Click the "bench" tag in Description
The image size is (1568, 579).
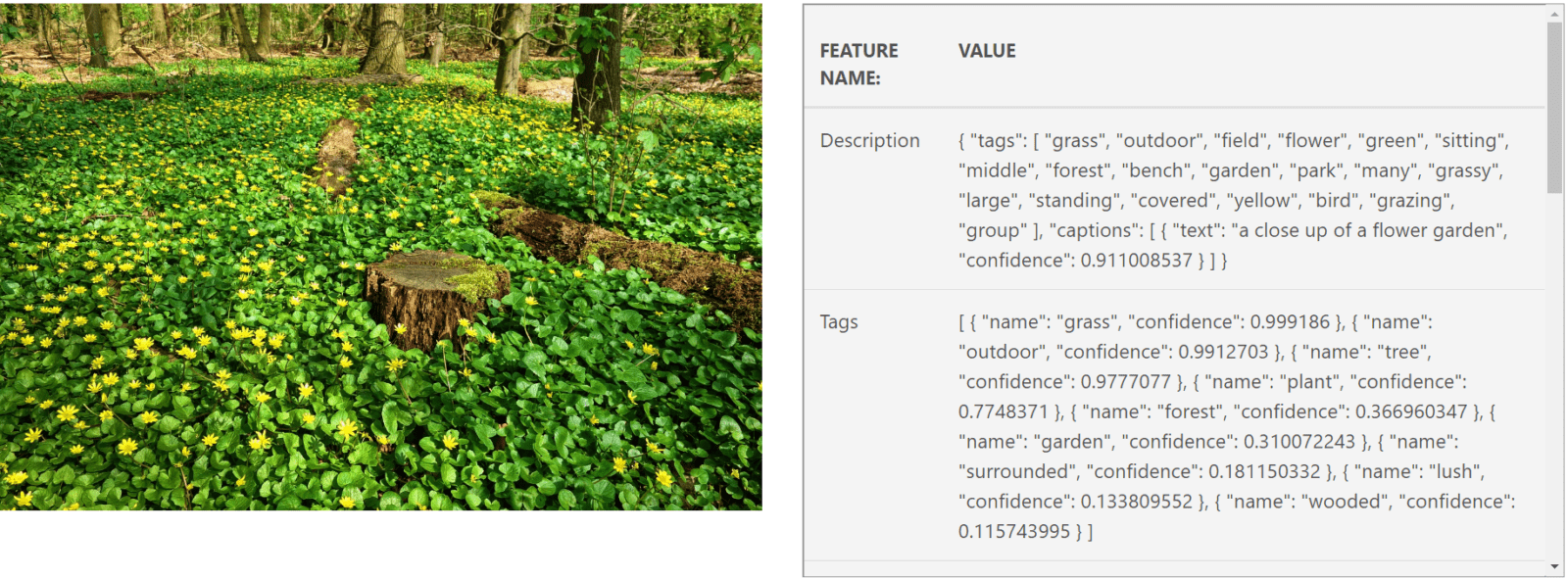tap(1156, 170)
